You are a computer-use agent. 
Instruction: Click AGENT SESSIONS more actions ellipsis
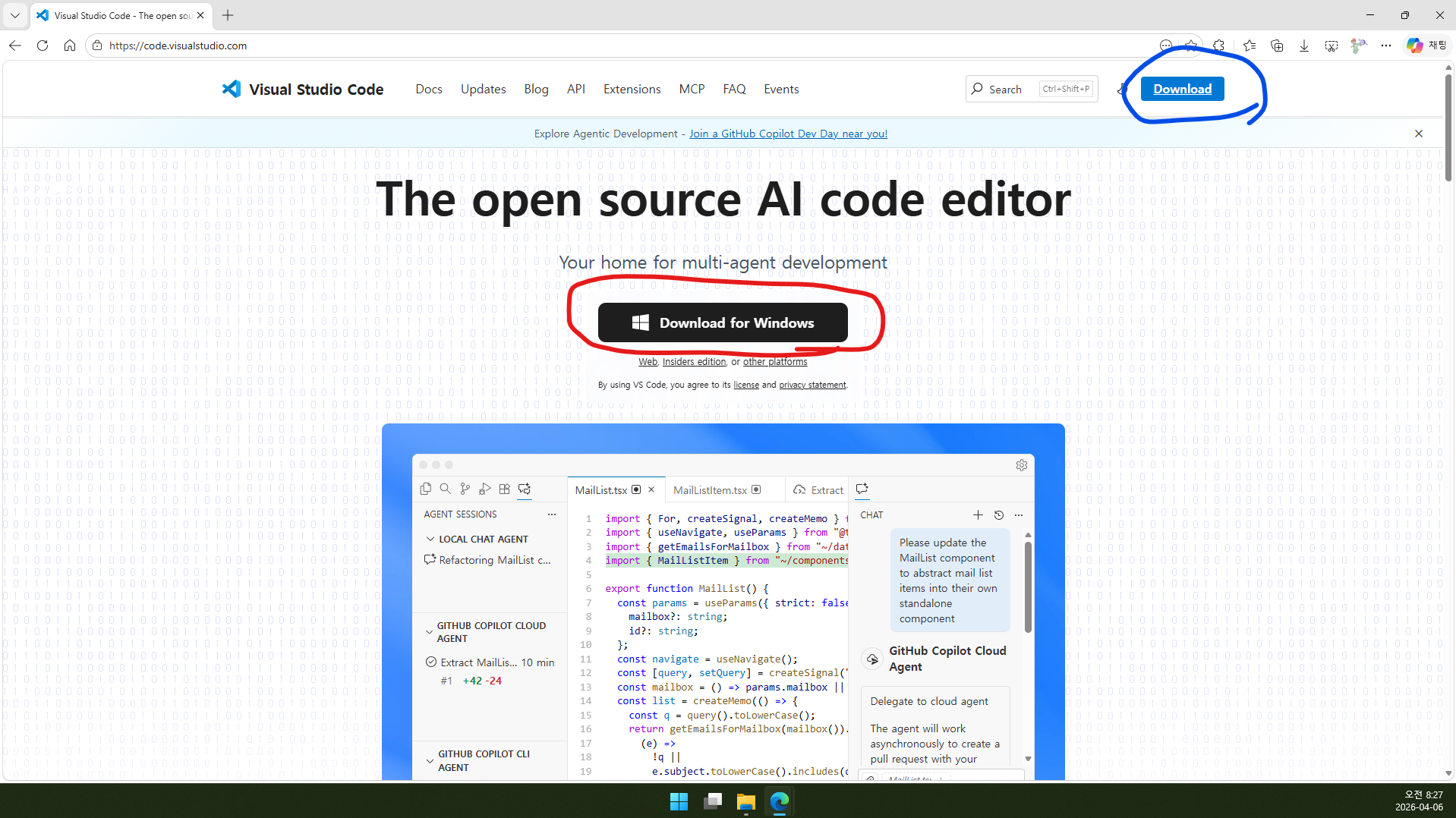552,514
